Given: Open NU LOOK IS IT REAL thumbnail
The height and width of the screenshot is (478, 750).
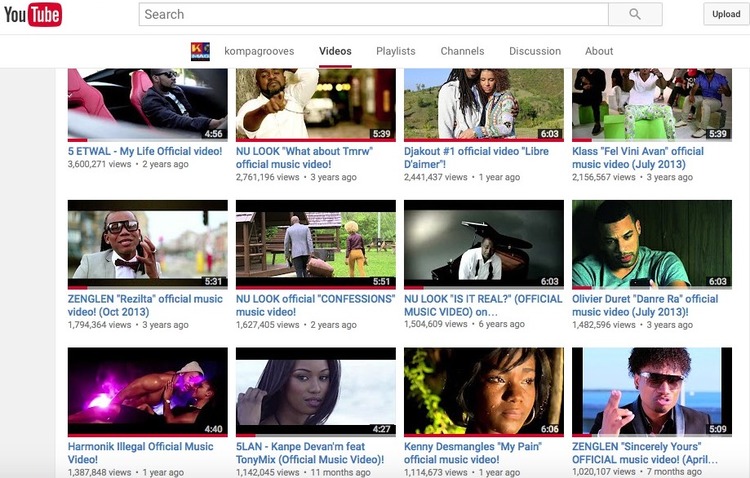Looking at the screenshot, I should [x=484, y=245].
